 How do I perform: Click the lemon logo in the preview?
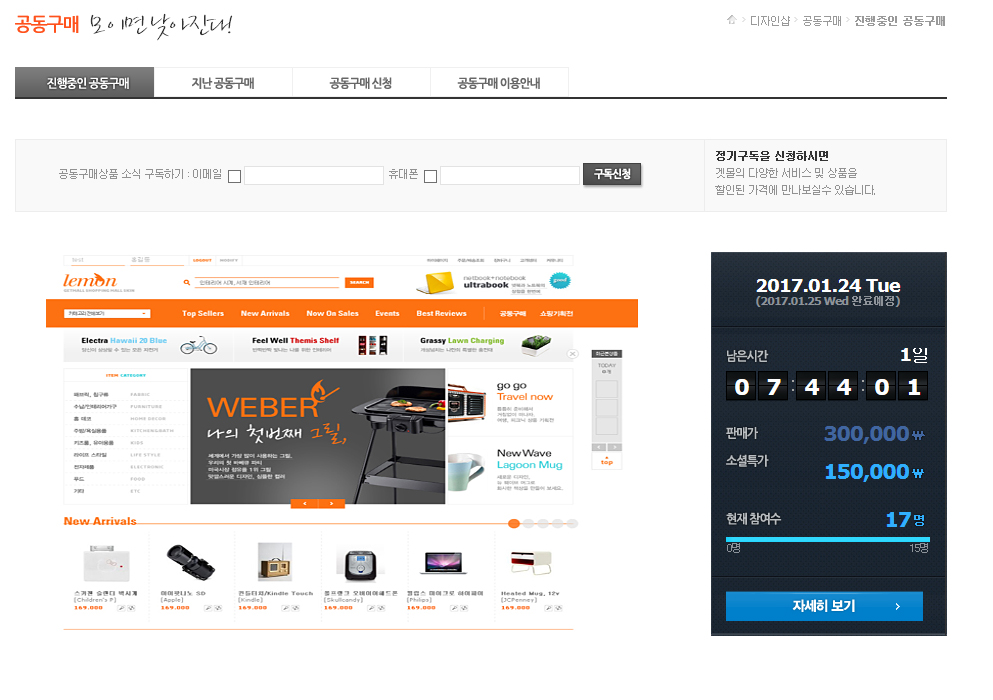coord(90,281)
